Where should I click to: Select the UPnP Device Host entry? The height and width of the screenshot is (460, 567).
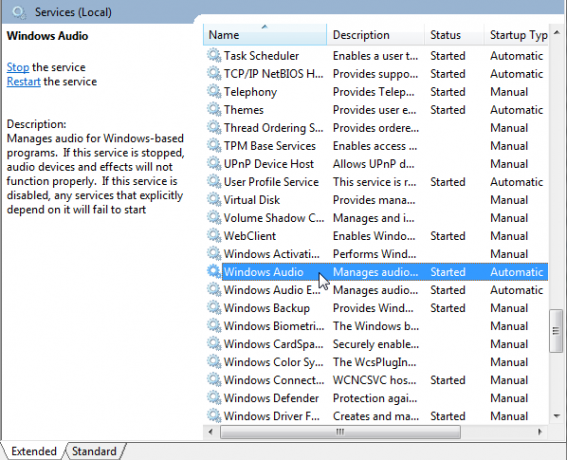pyautogui.click(x=269, y=164)
